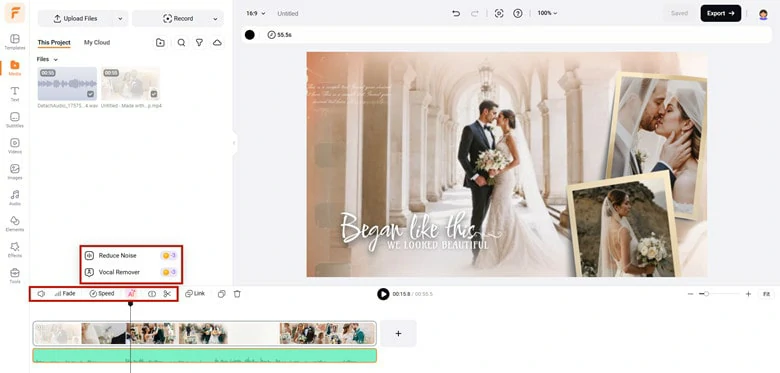Select the green audio track on timeline
Image resolution: width=780 pixels, height=373 pixels.
coord(204,356)
